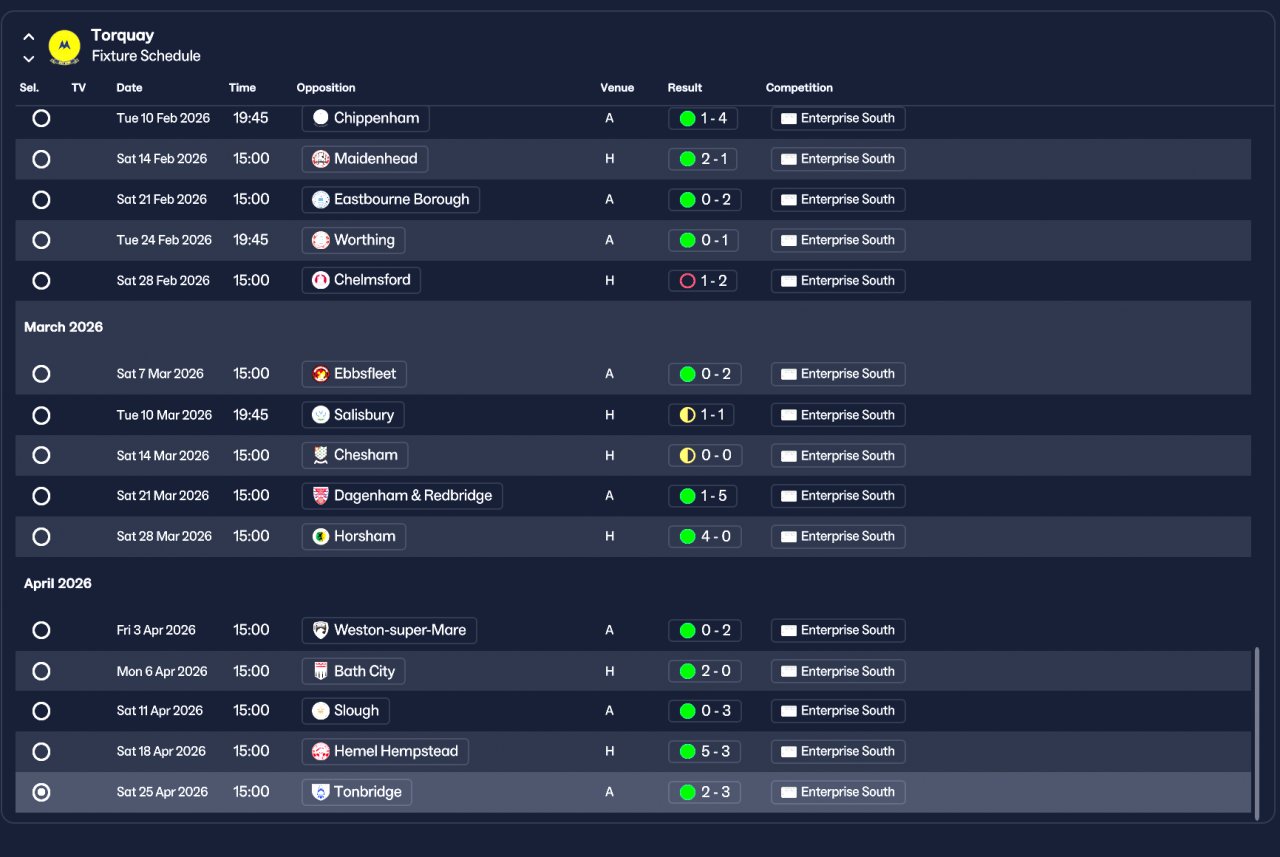Select the Slough fixture radio button

pyautogui.click(x=41, y=711)
